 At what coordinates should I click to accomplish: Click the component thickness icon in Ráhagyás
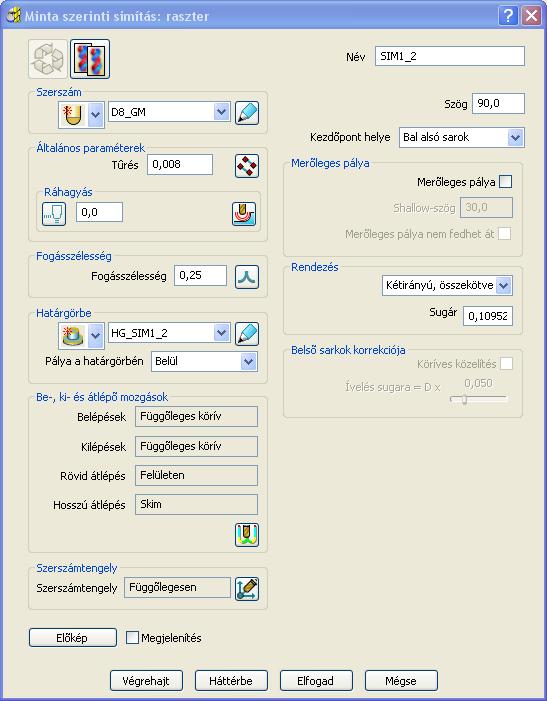(x=244, y=214)
